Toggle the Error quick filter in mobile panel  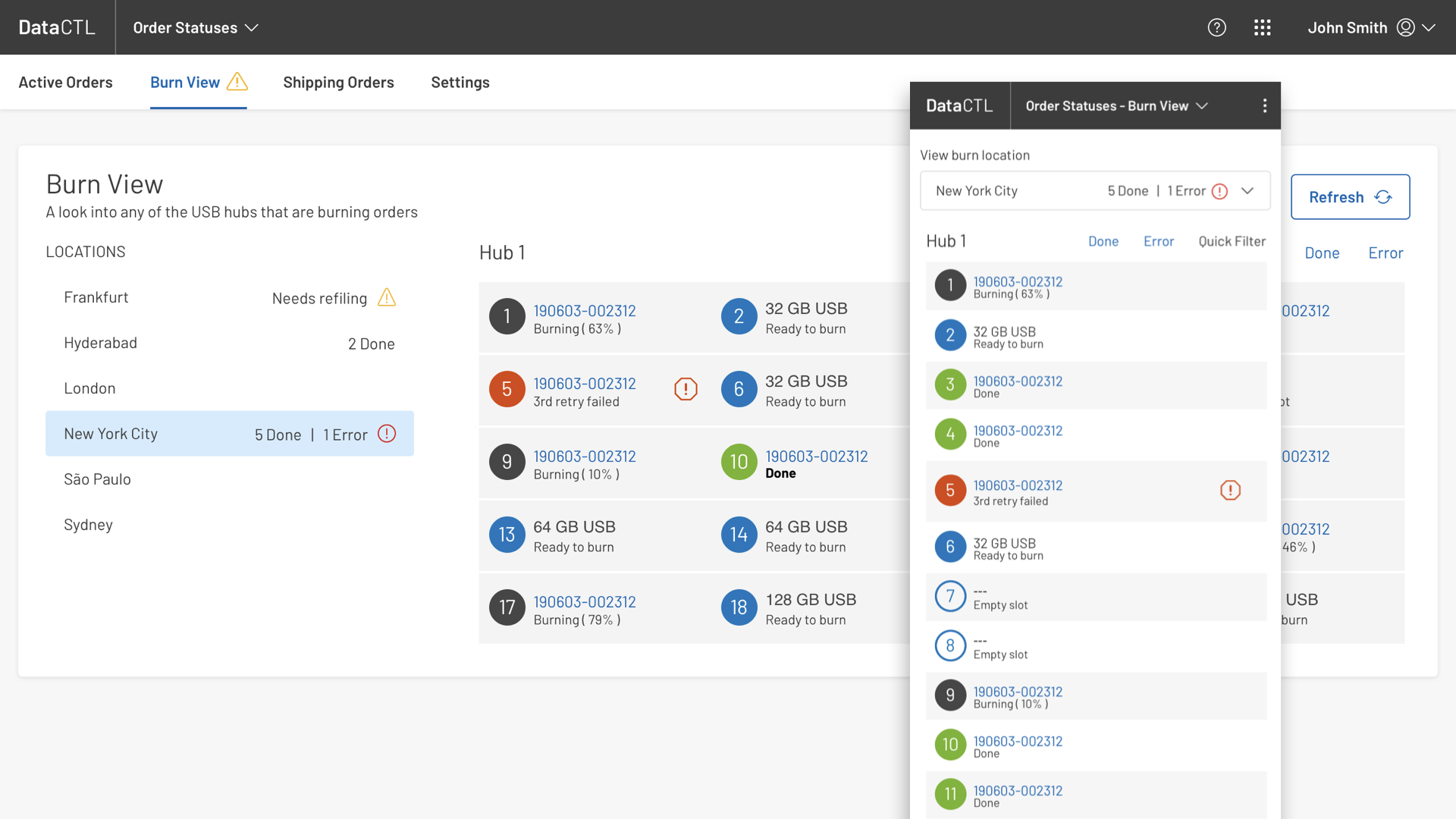point(1158,241)
